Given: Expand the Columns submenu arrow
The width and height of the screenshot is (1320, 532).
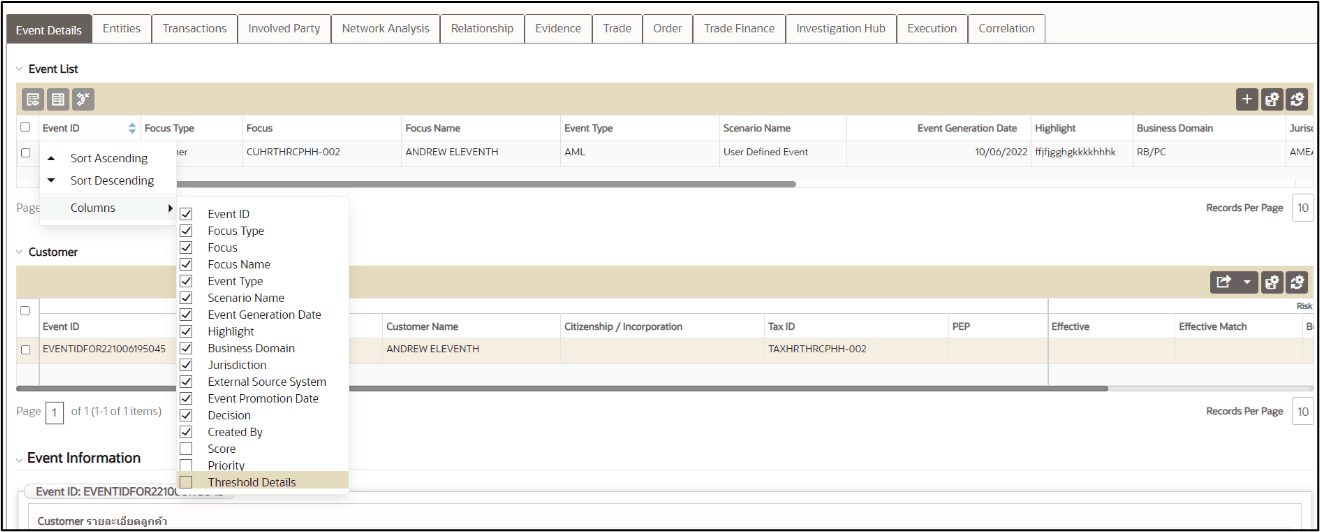Looking at the screenshot, I should [170, 208].
